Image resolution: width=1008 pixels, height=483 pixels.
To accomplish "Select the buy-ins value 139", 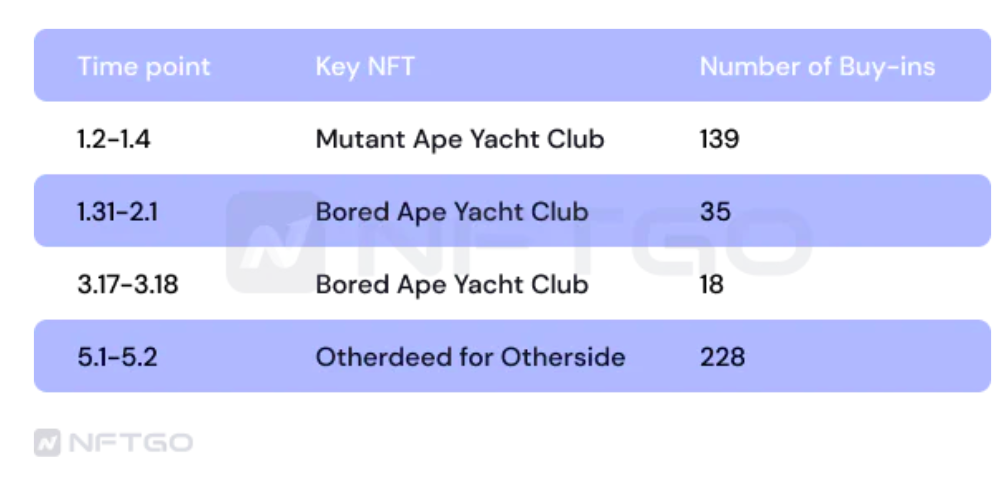I will coord(719,139).
